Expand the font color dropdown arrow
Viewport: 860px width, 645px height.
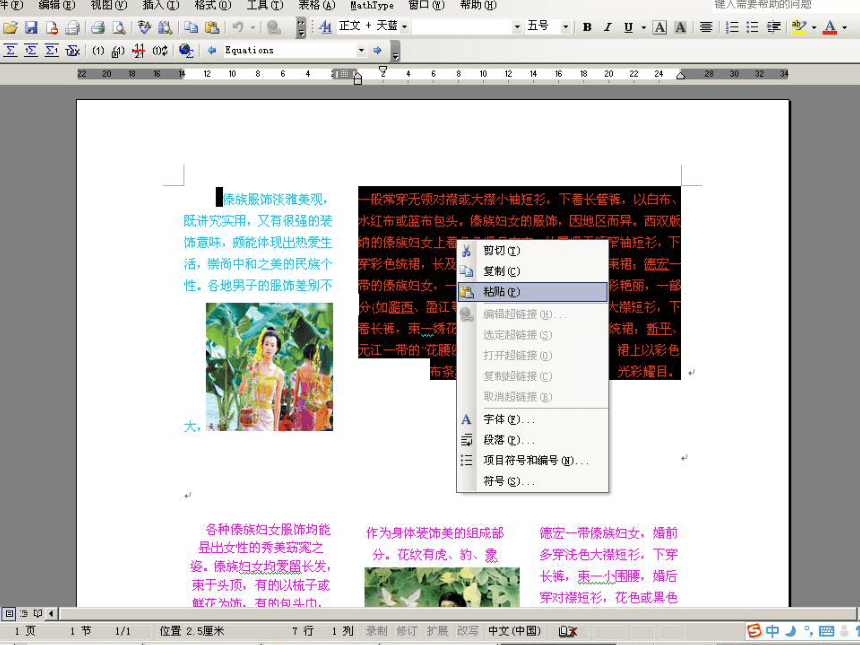[x=845, y=27]
